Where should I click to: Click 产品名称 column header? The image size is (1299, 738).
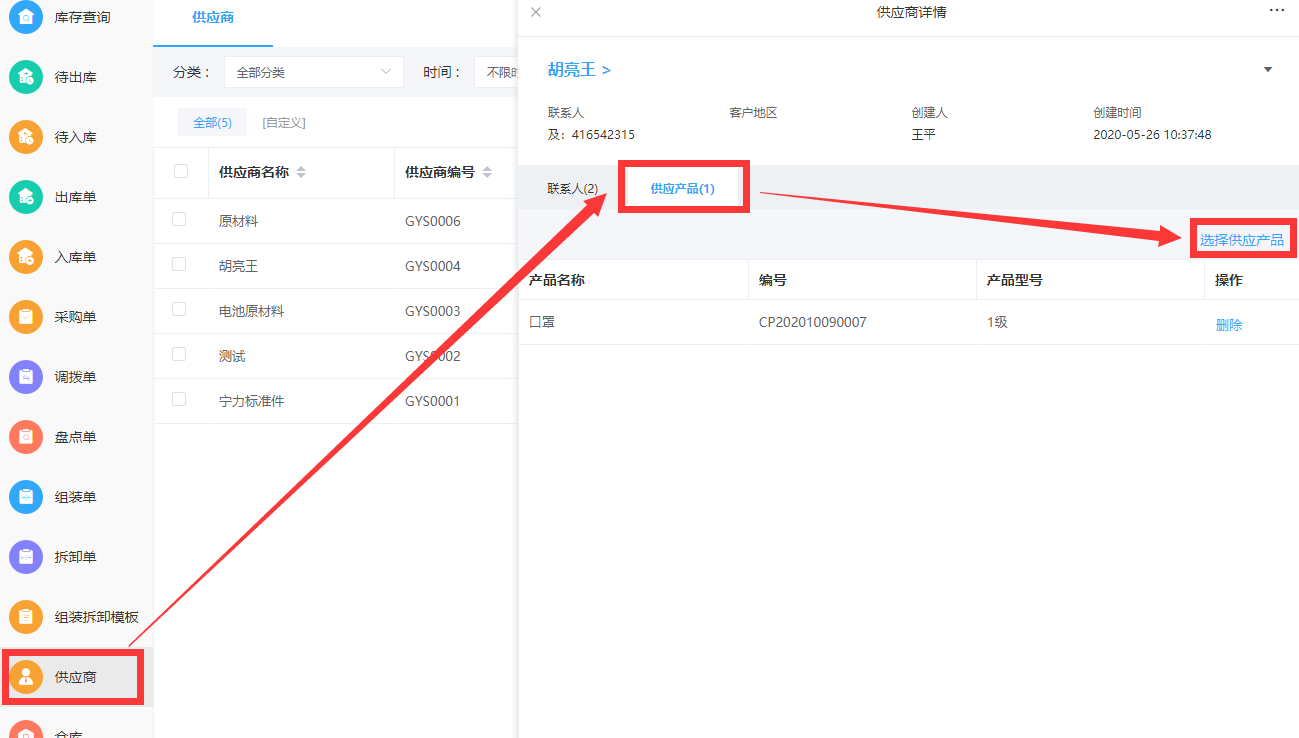coord(557,280)
